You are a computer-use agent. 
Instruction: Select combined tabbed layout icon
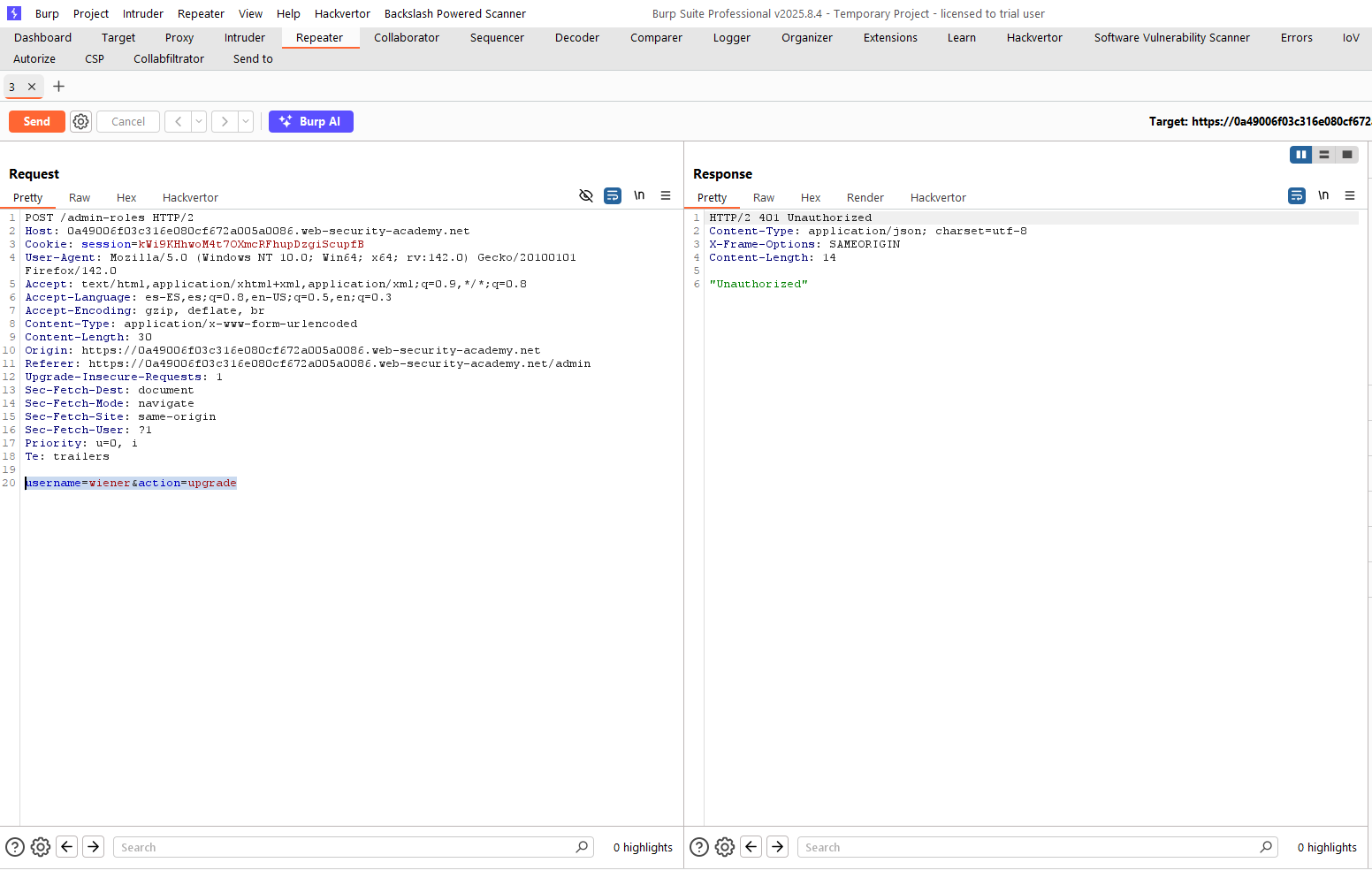[x=1346, y=155]
